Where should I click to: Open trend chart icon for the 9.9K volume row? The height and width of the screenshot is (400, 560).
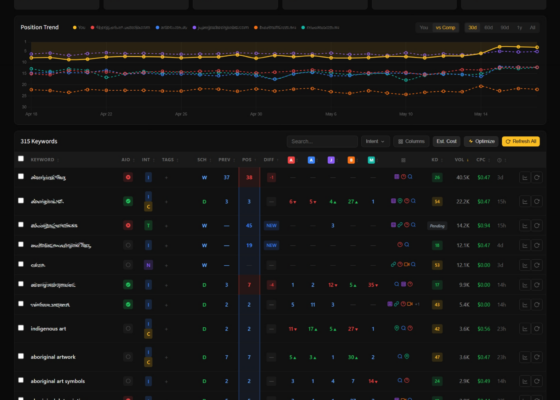(525, 285)
